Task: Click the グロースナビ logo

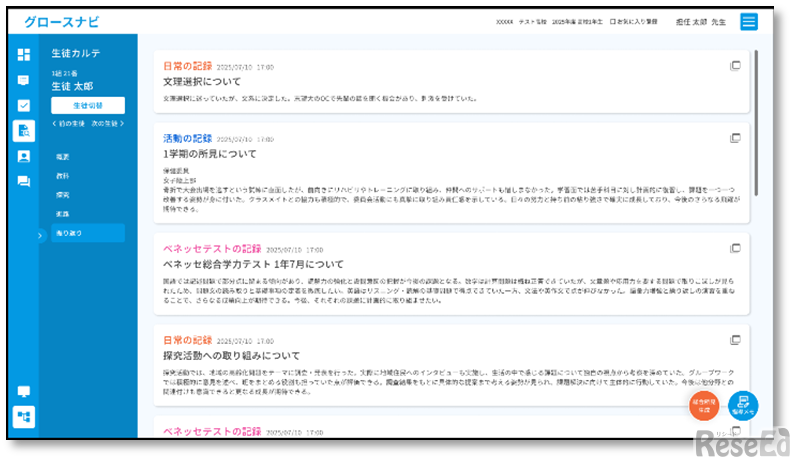Action: click(62, 22)
